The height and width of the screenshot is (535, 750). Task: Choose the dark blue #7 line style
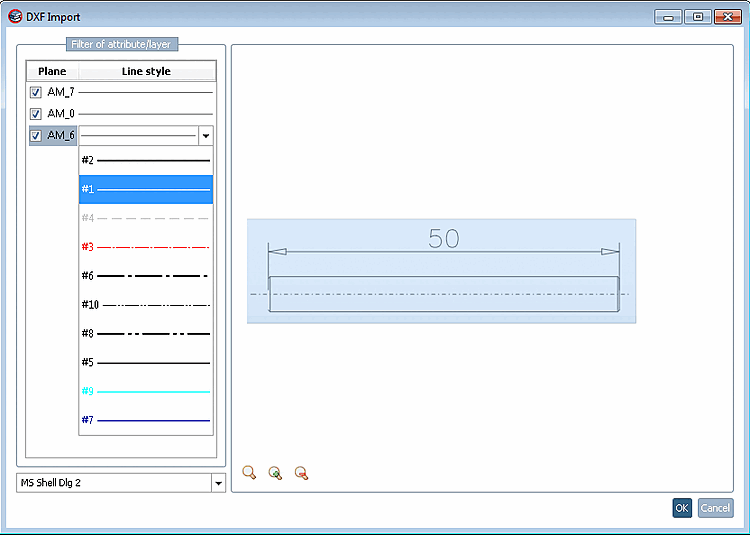146,420
